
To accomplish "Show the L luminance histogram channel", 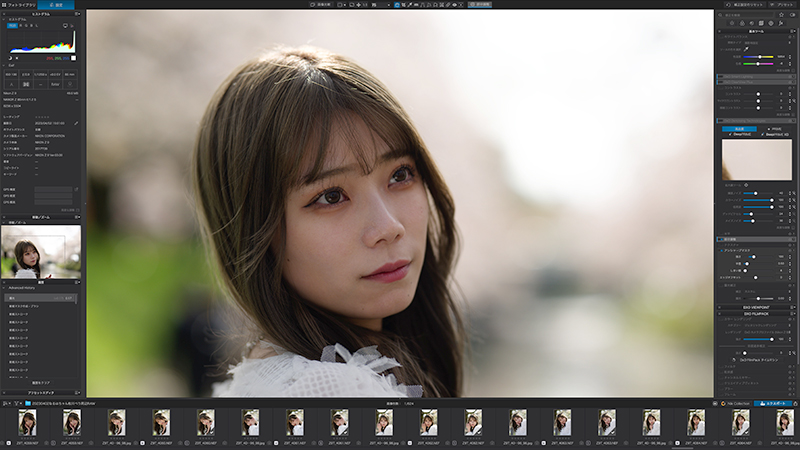I will click(x=37, y=26).
